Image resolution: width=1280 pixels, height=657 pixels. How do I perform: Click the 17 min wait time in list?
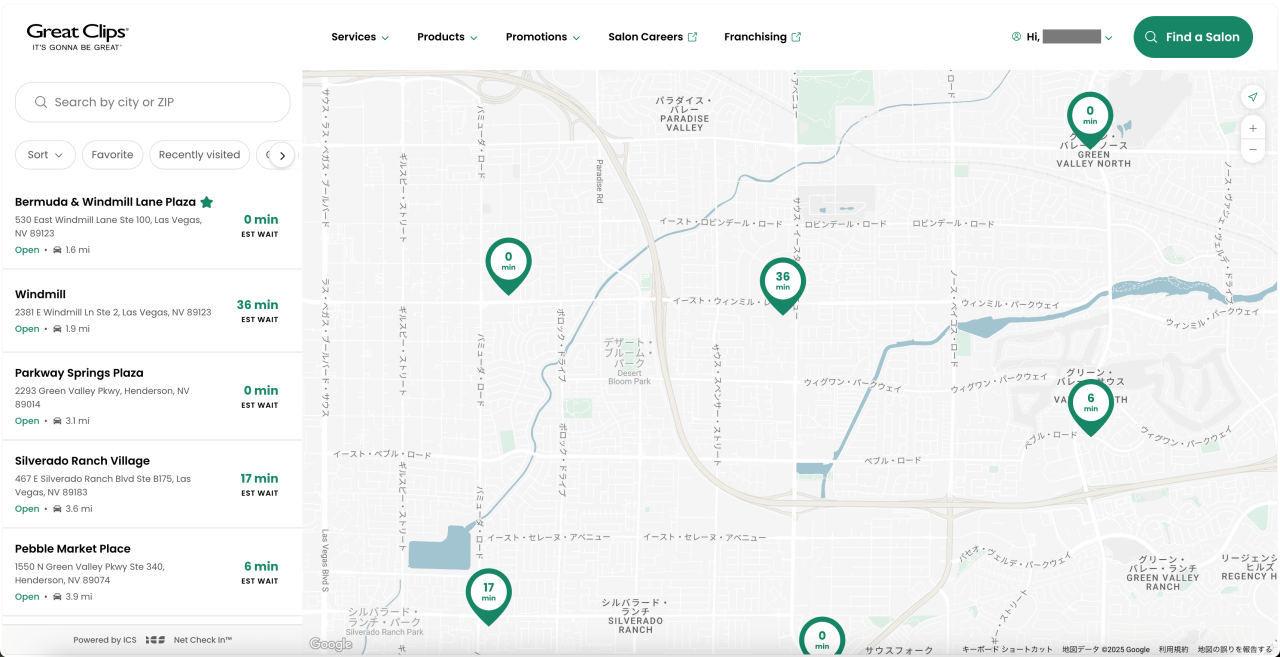[x=259, y=479]
